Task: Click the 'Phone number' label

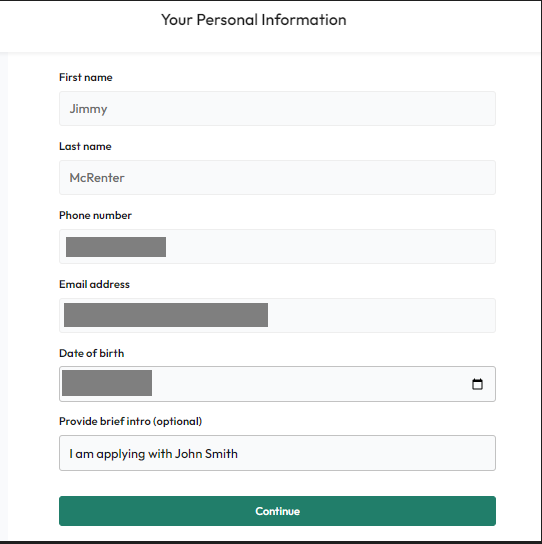Action: [95, 215]
